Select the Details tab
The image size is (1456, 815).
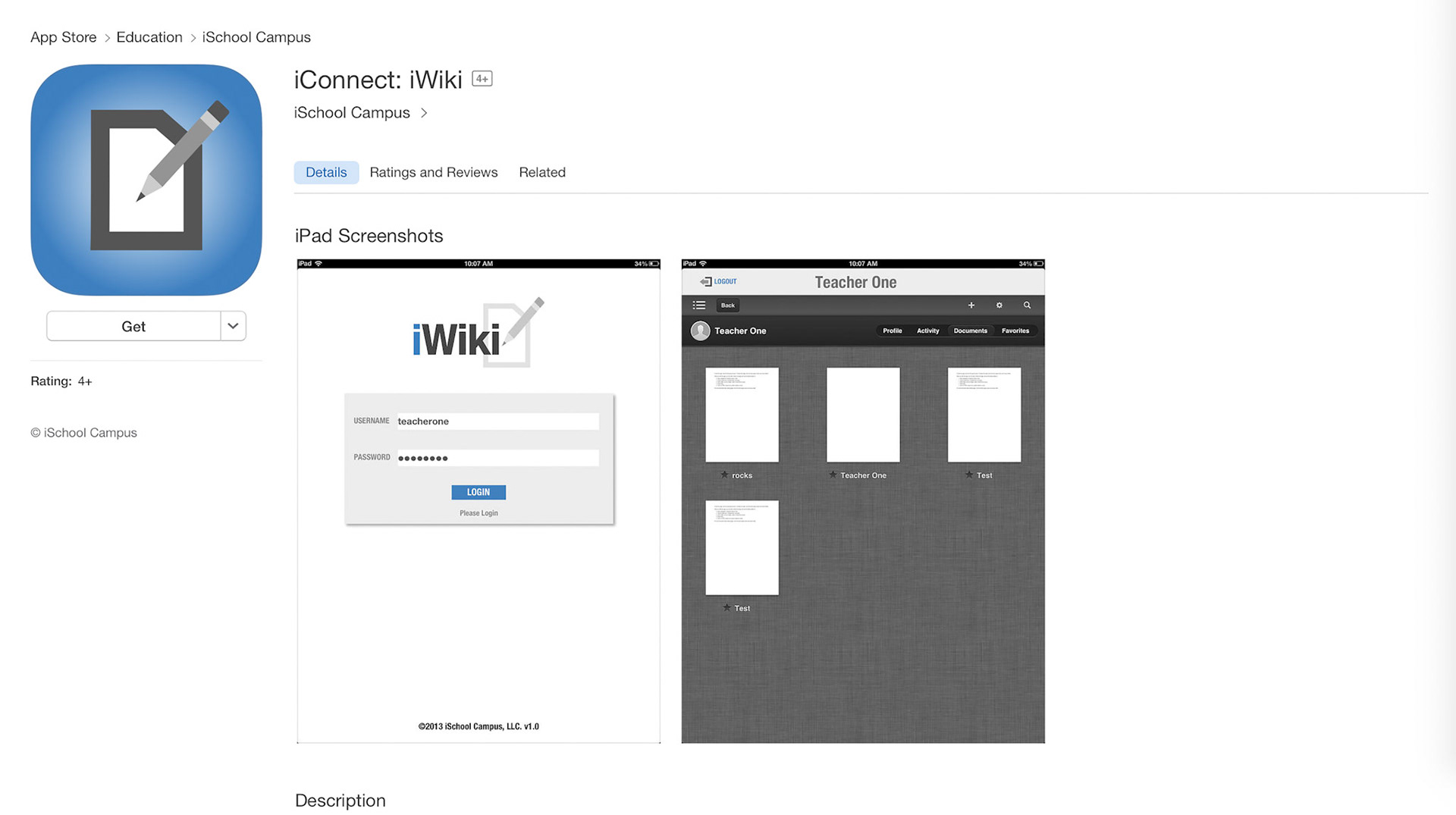[x=326, y=172]
